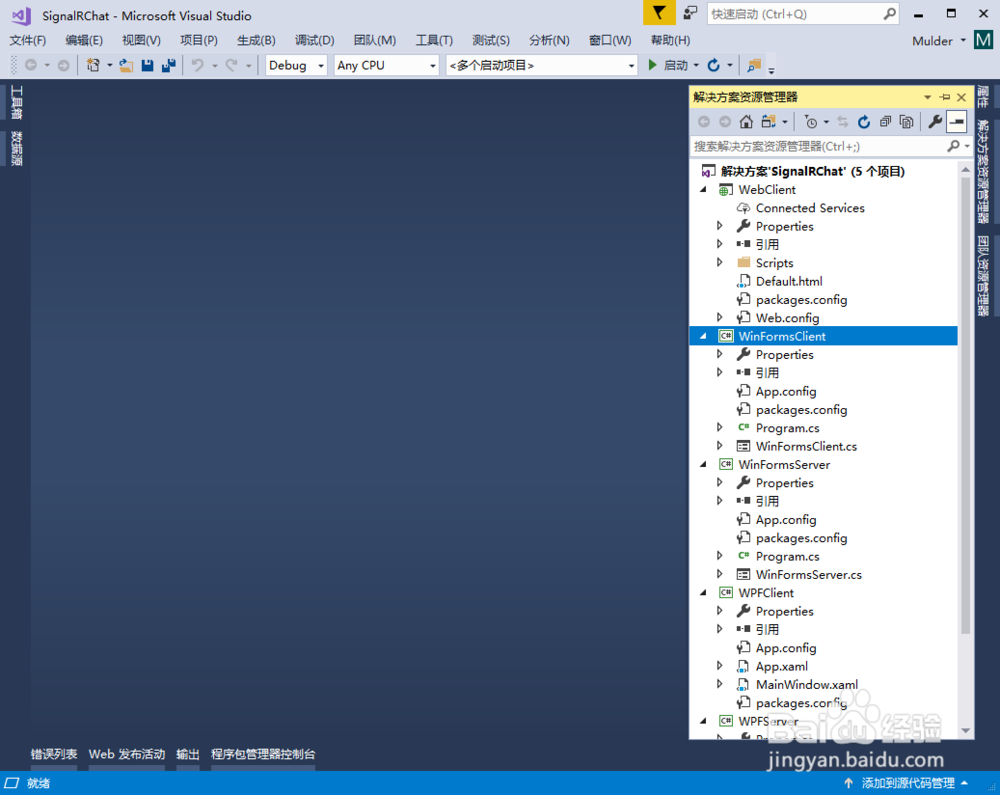Open the Debug configuration dropdown

point(295,65)
